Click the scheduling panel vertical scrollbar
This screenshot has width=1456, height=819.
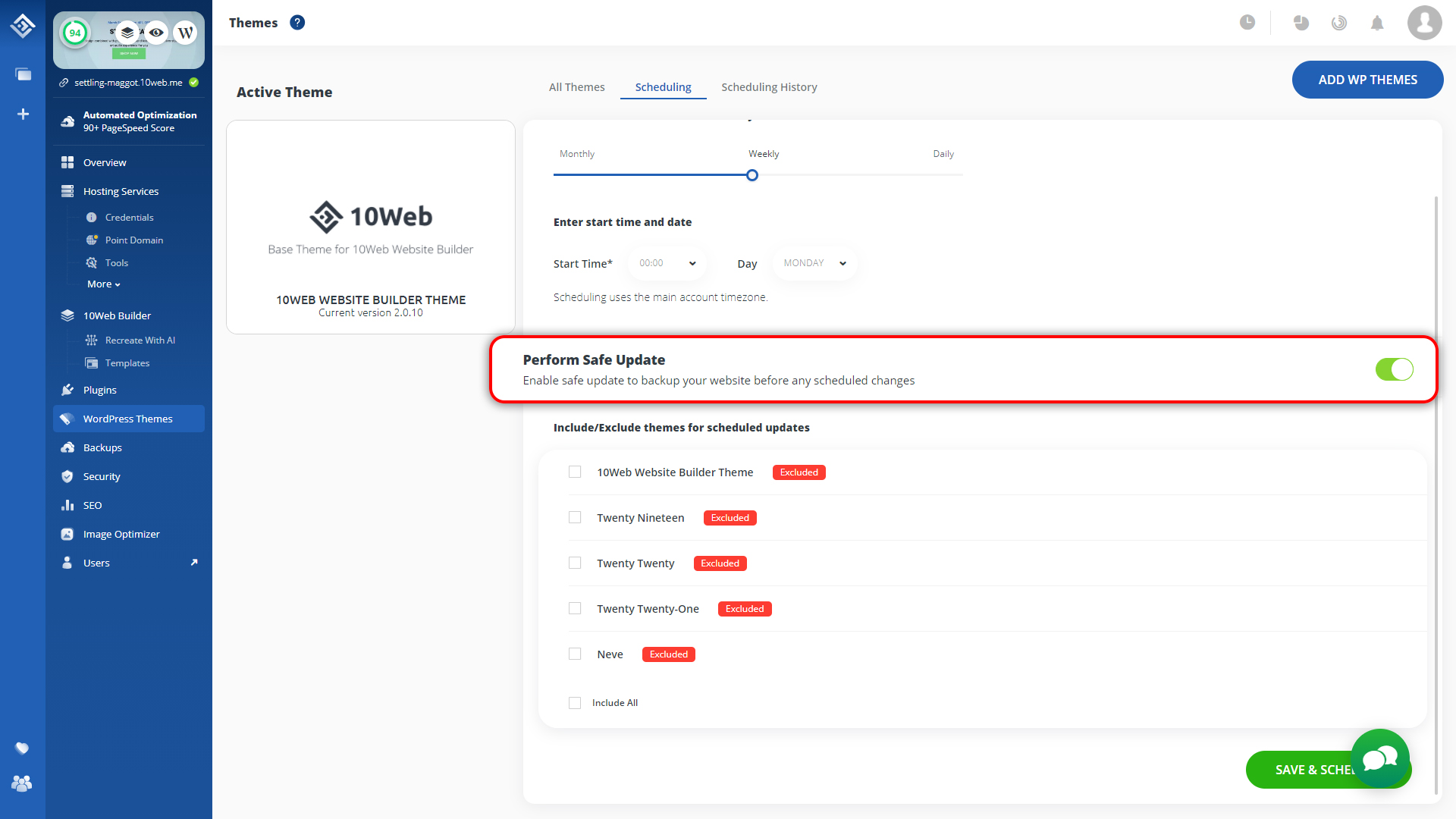coord(1436,494)
